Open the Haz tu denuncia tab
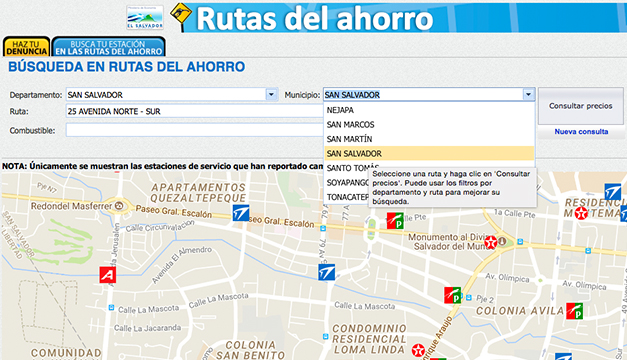Screen dimensions: 627x360 coord(26,47)
